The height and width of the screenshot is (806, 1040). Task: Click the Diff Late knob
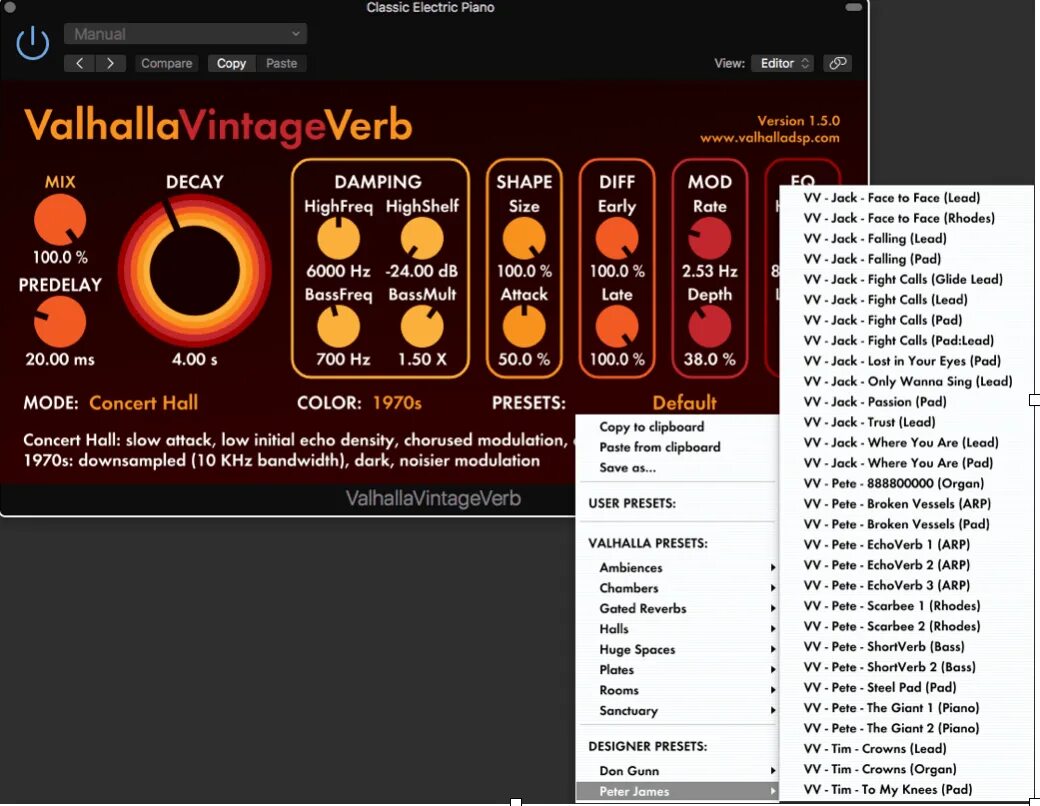(617, 326)
